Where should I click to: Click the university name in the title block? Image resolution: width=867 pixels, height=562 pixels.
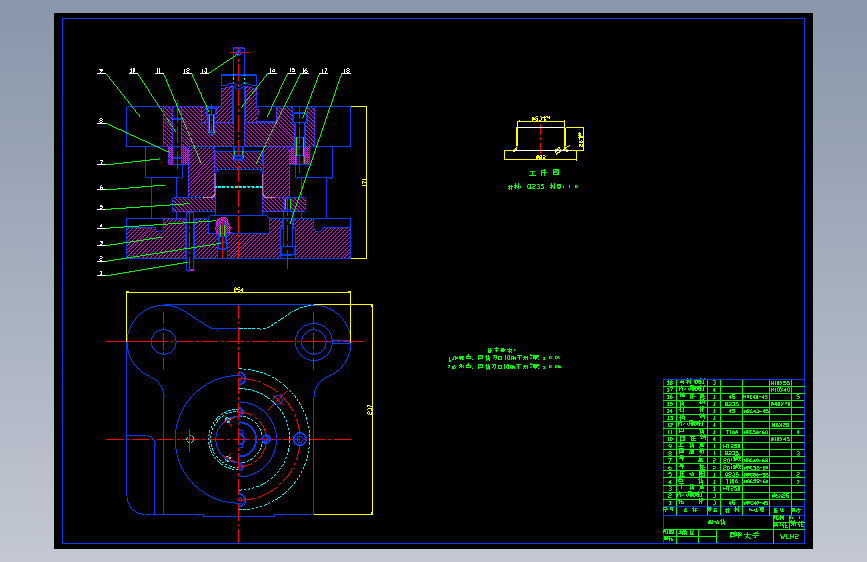(744, 535)
